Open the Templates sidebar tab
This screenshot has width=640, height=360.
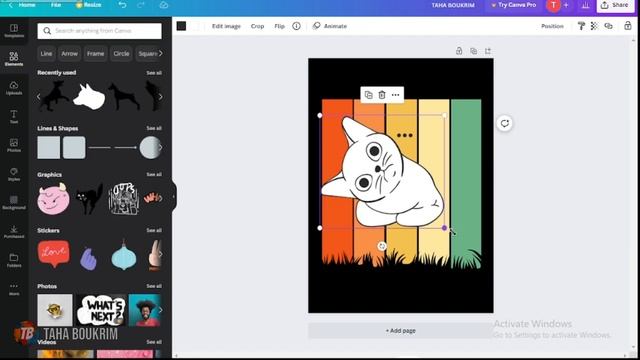coord(14,31)
